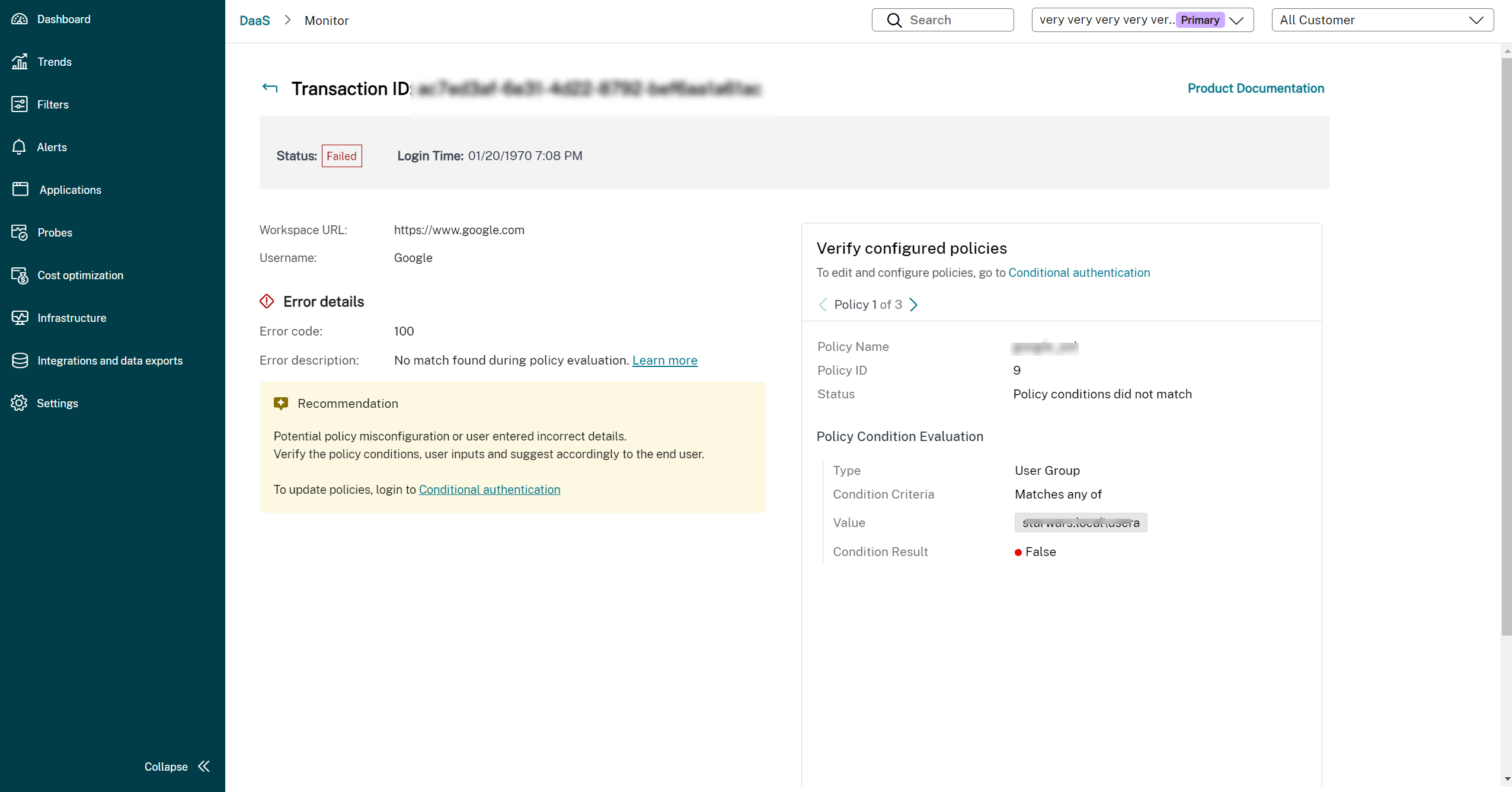
Task: Open Integrations and data exports menu item
Action: click(110, 360)
